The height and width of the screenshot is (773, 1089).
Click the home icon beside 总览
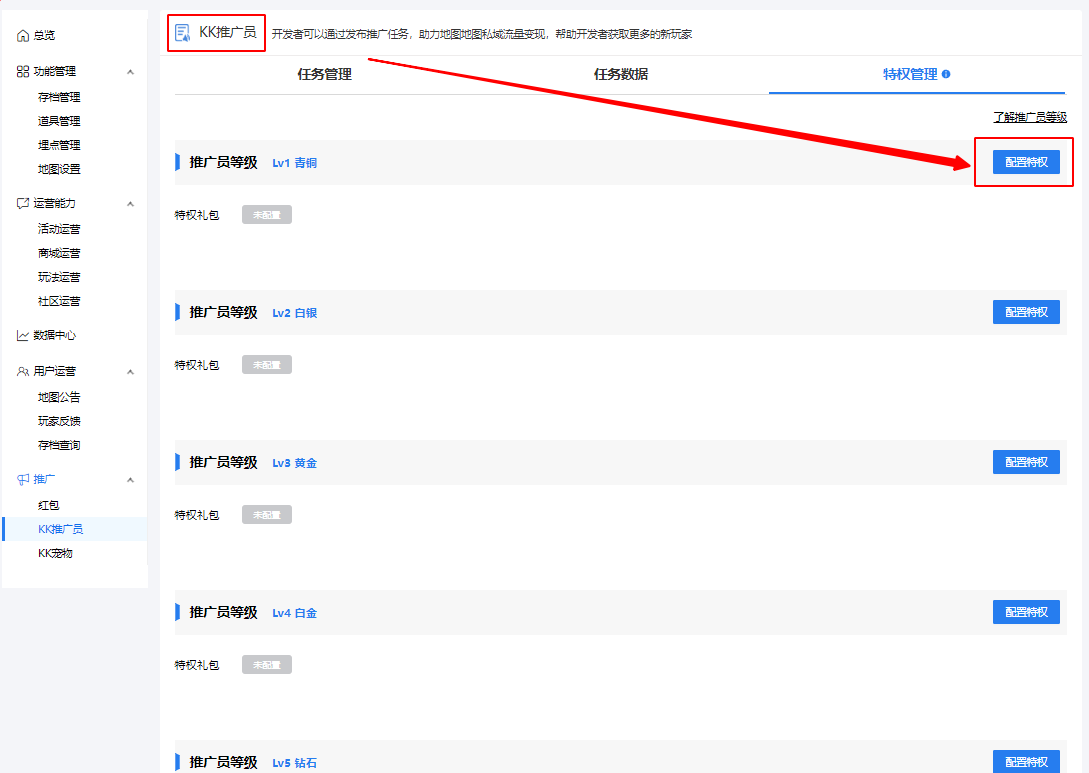tap(23, 35)
